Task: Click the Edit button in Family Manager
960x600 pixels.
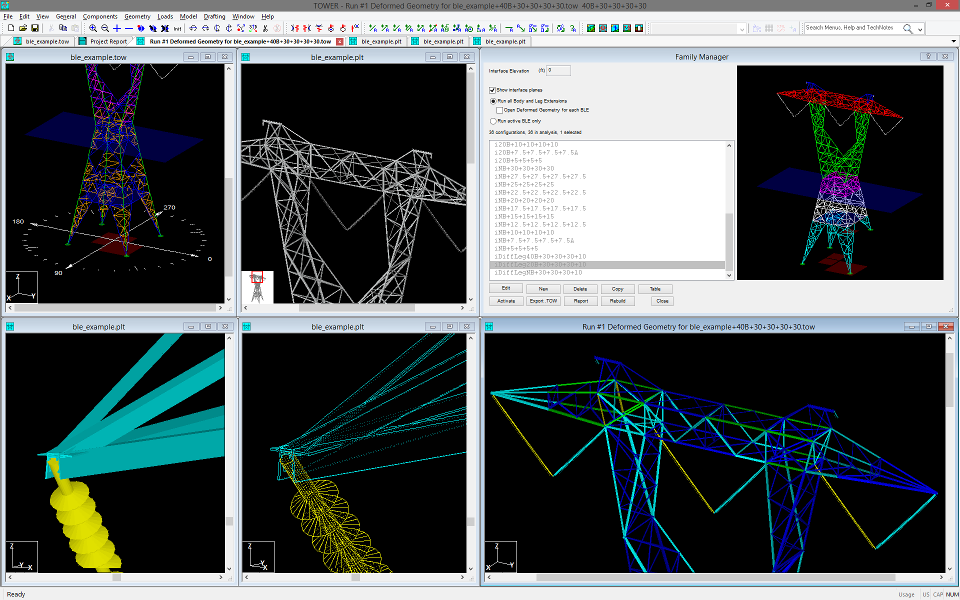Action: [x=506, y=288]
